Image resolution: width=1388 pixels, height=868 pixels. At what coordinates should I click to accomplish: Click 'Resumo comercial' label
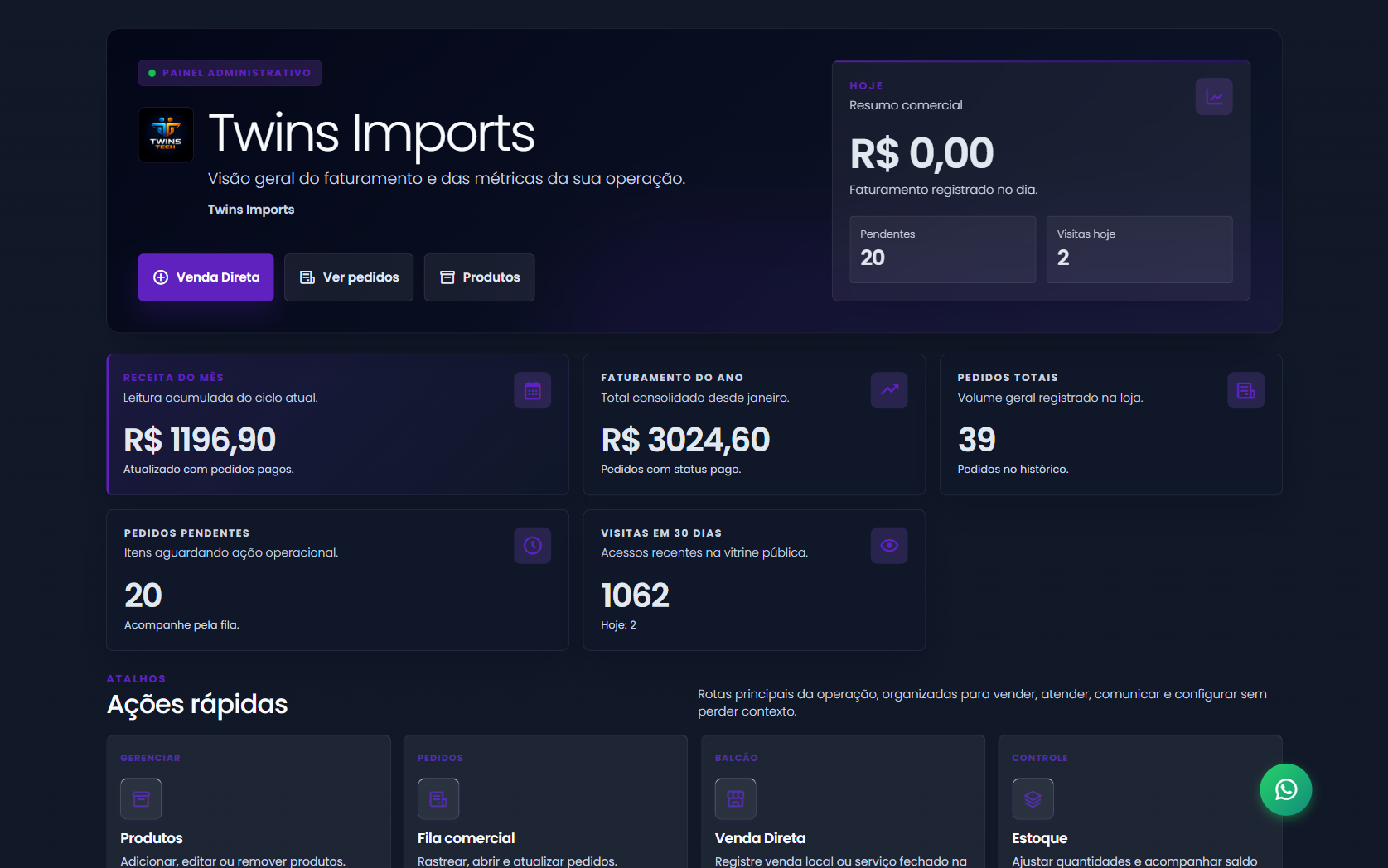pyautogui.click(x=906, y=105)
